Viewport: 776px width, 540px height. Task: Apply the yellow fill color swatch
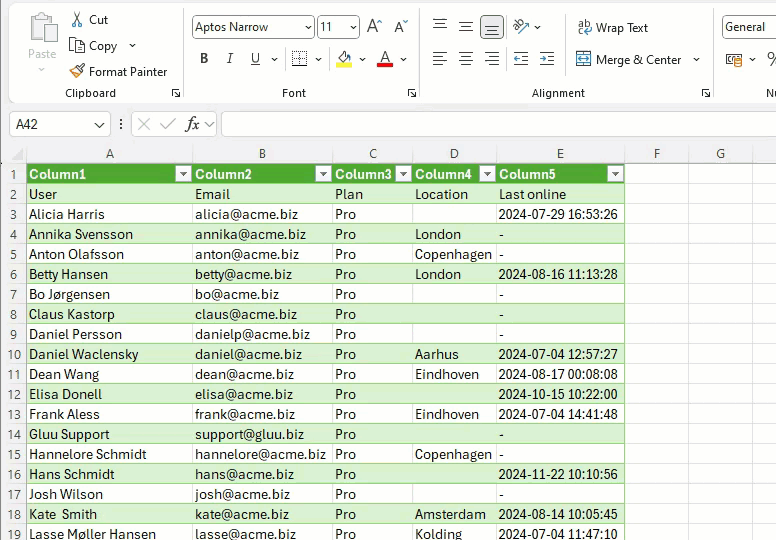pyautogui.click(x=344, y=60)
